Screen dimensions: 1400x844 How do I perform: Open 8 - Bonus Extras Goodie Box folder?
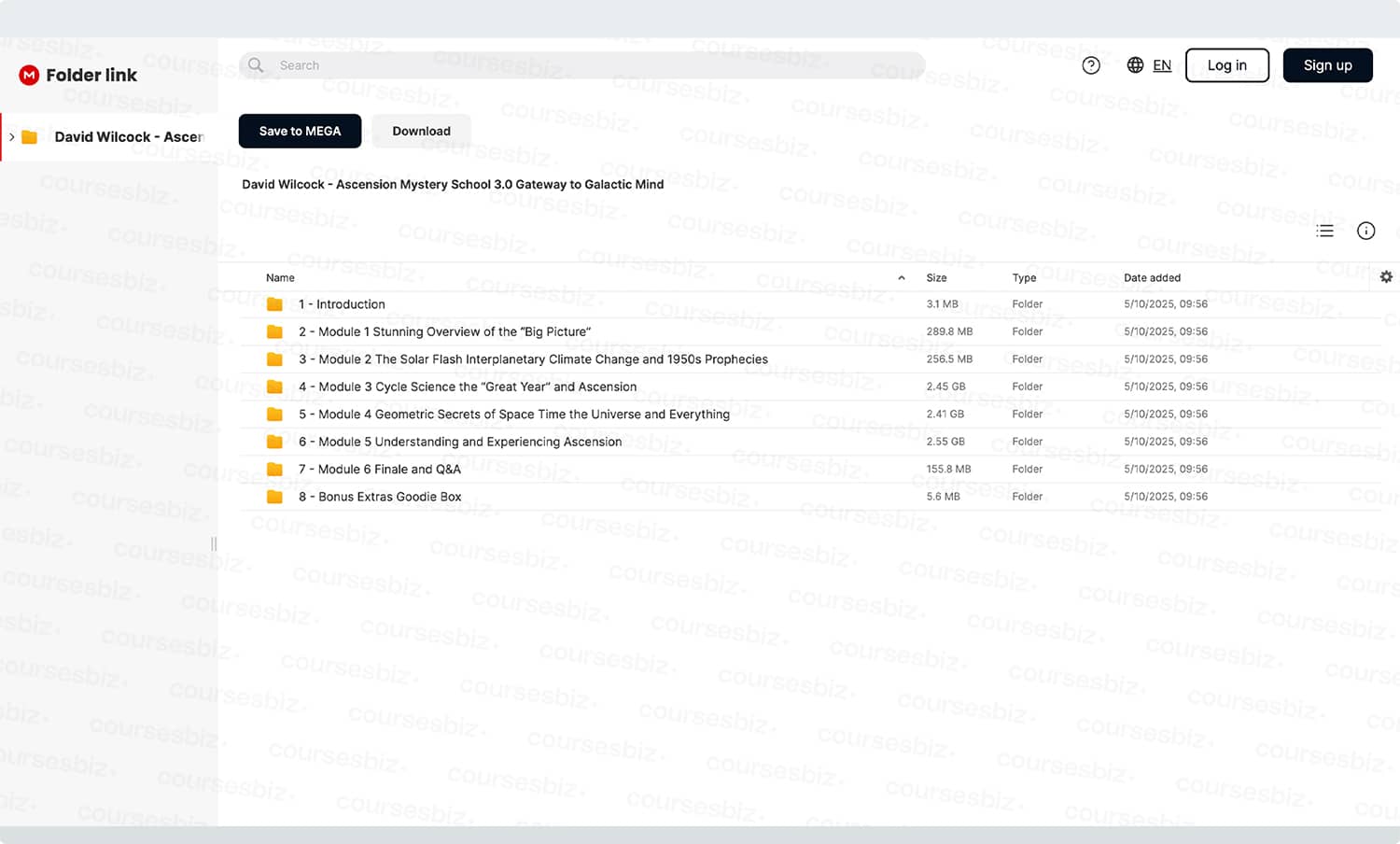[380, 497]
